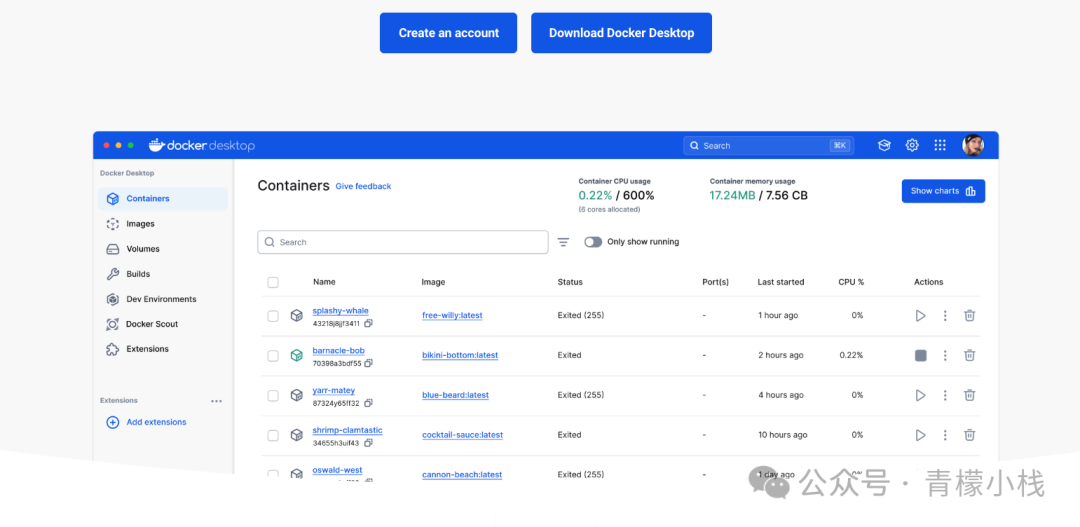1080x527 pixels.
Task: Stop the barnacle-bob container
Action: pyautogui.click(x=920, y=356)
